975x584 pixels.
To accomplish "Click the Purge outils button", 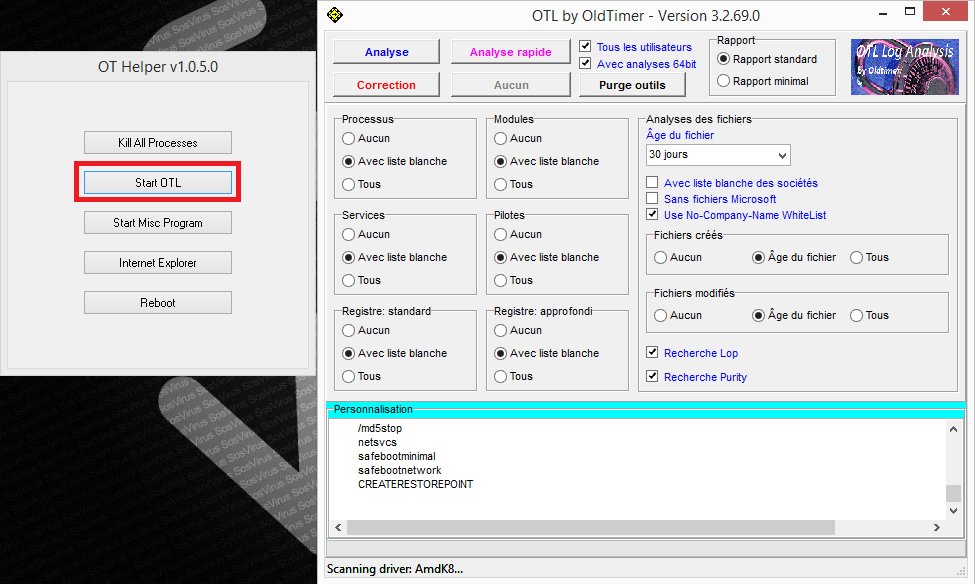I will click(631, 85).
